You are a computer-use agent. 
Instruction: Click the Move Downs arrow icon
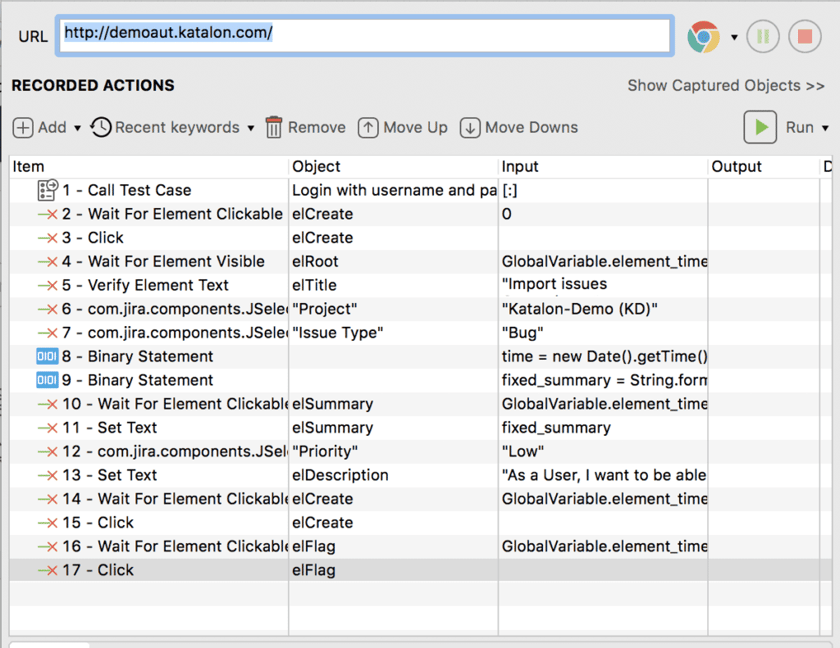(x=470, y=127)
